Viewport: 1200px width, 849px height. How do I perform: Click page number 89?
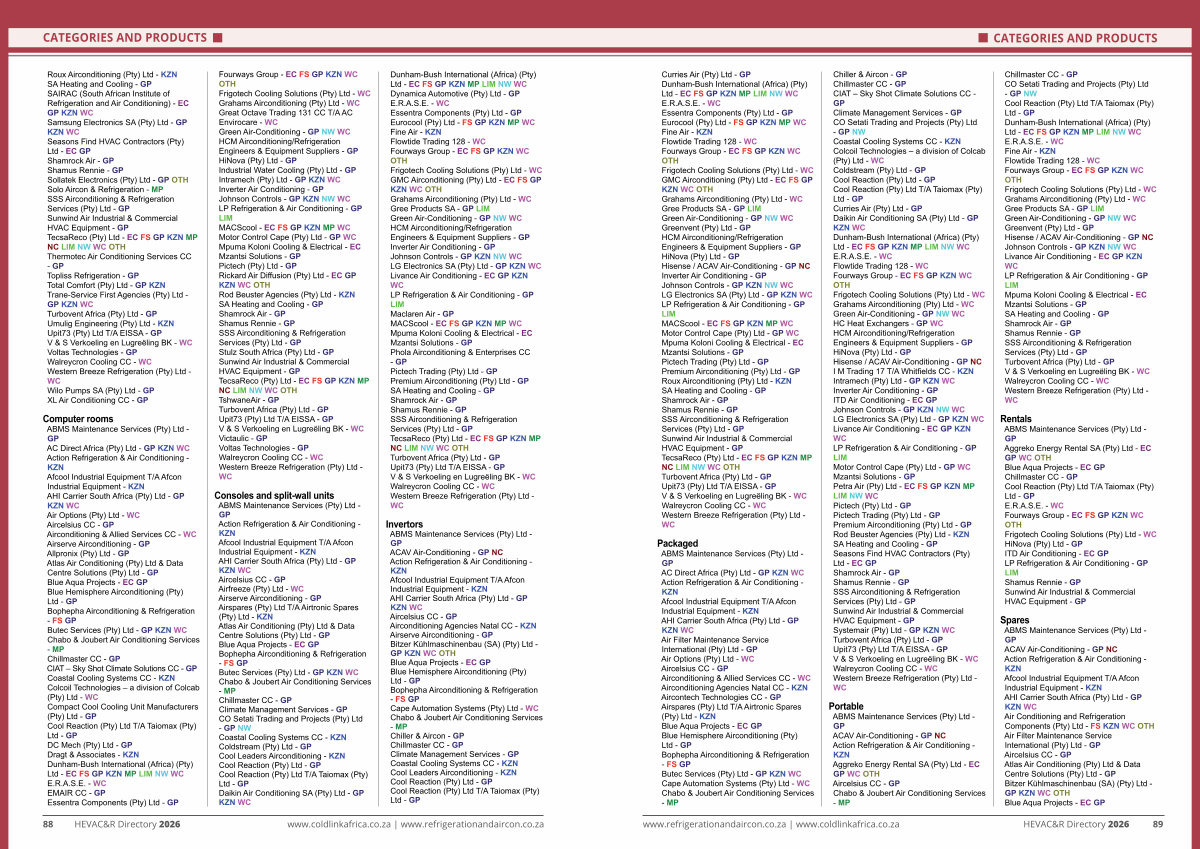point(1157,824)
